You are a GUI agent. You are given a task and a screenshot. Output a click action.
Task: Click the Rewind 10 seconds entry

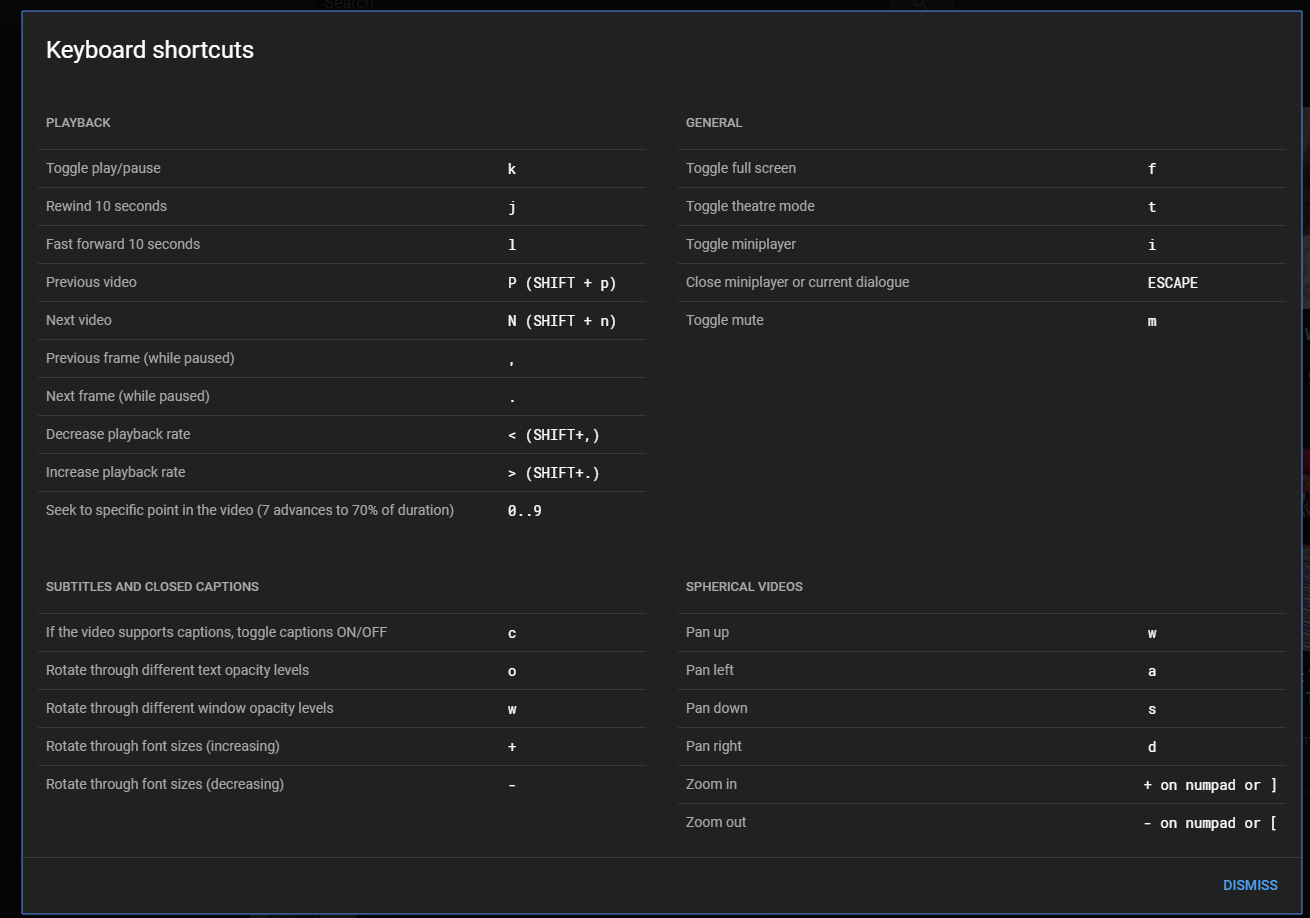106,206
